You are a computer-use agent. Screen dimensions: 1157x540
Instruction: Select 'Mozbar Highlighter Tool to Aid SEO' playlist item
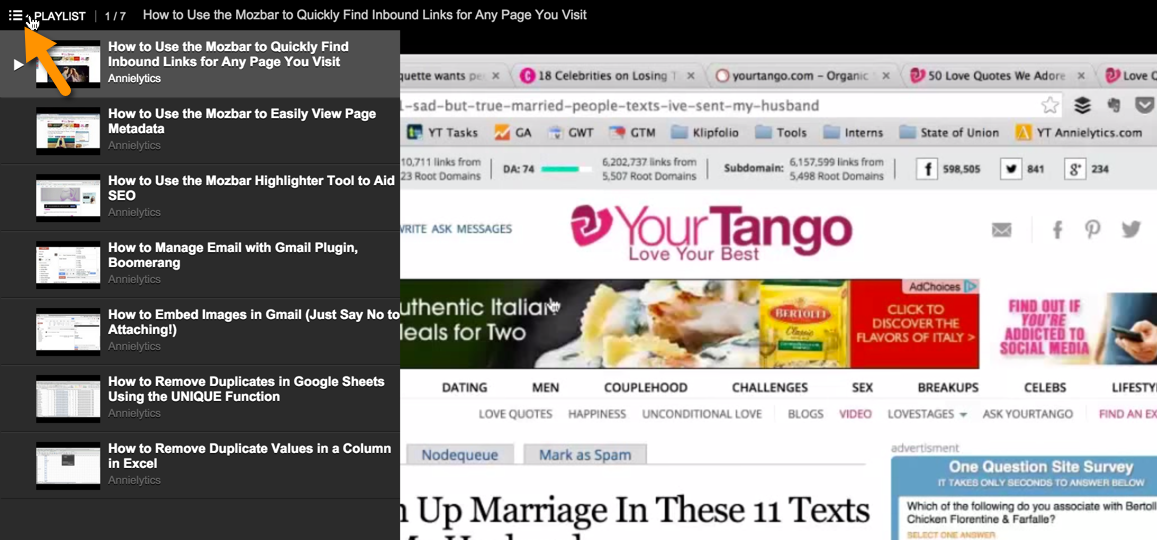(199, 197)
